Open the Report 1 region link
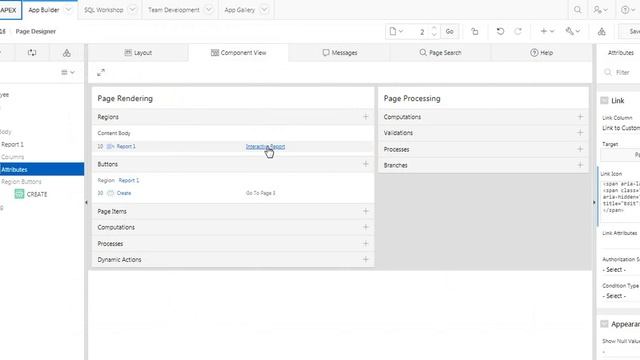This screenshot has width=640, height=360. (x=126, y=146)
